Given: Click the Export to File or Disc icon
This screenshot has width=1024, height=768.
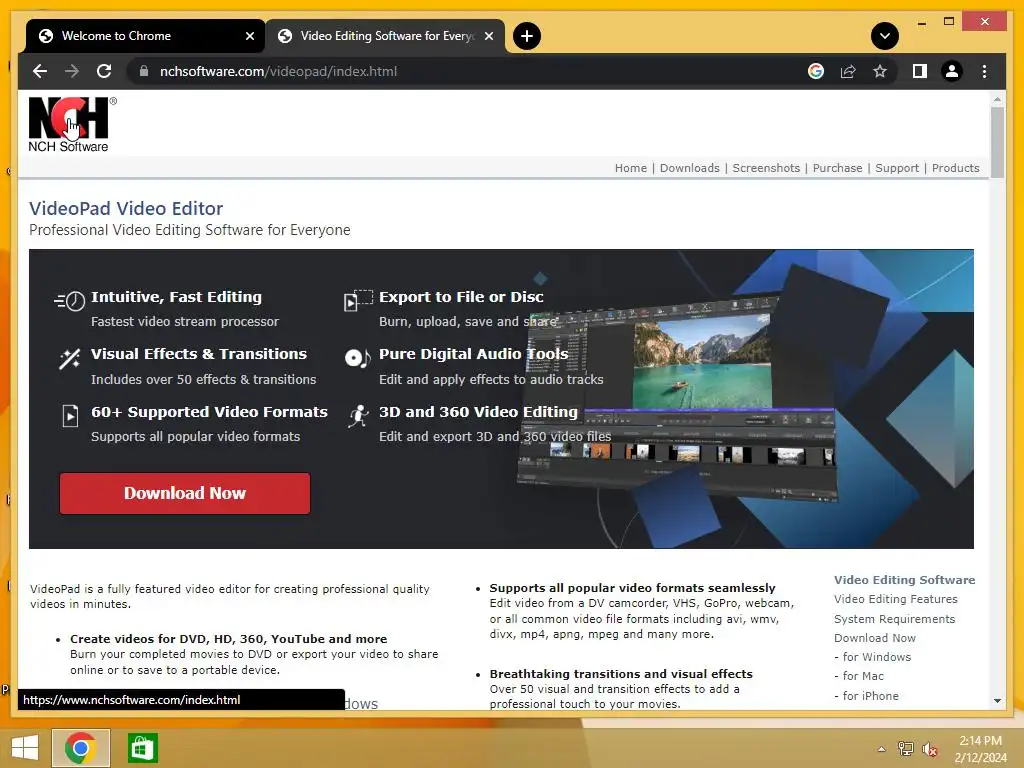Looking at the screenshot, I should (358, 300).
